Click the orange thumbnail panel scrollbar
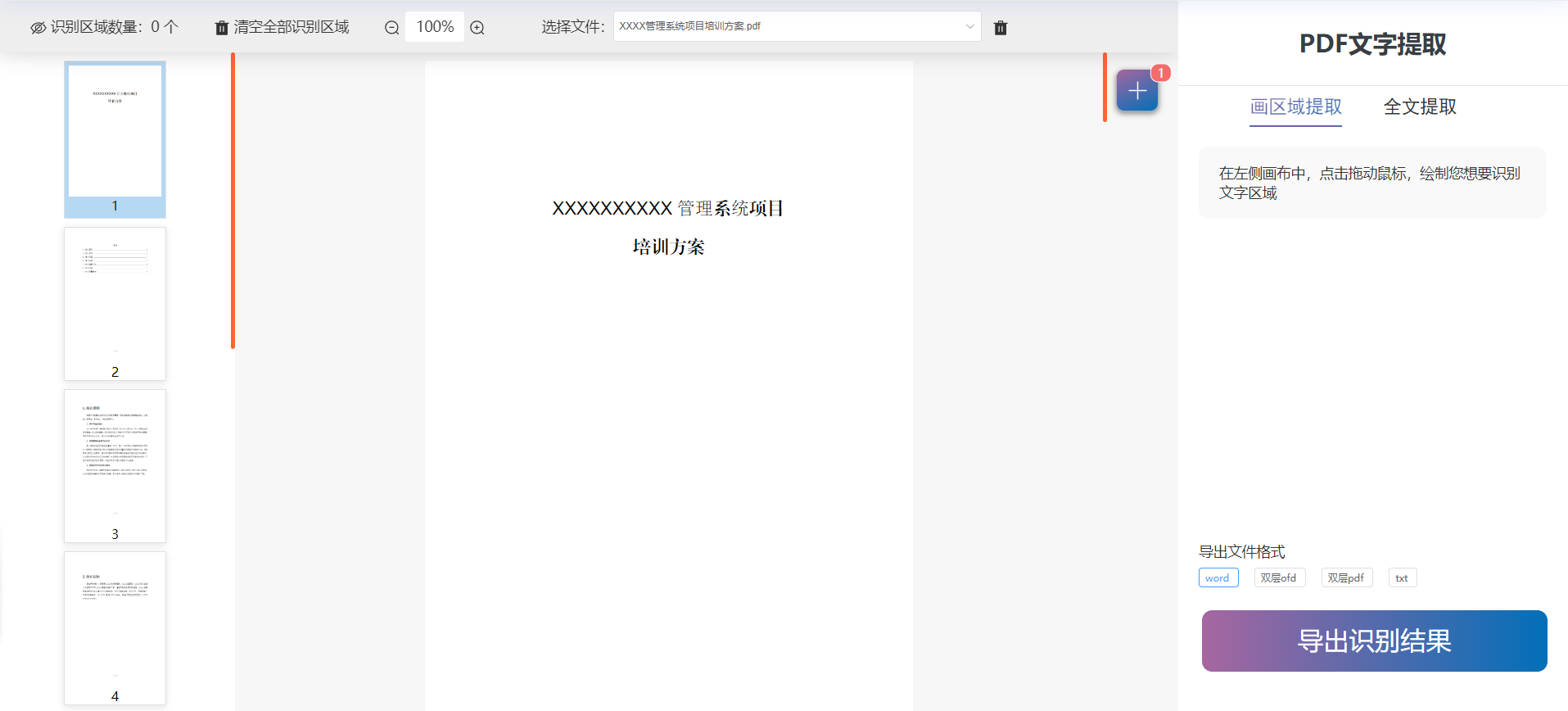Image resolution: width=1568 pixels, height=711 pixels. 233,201
